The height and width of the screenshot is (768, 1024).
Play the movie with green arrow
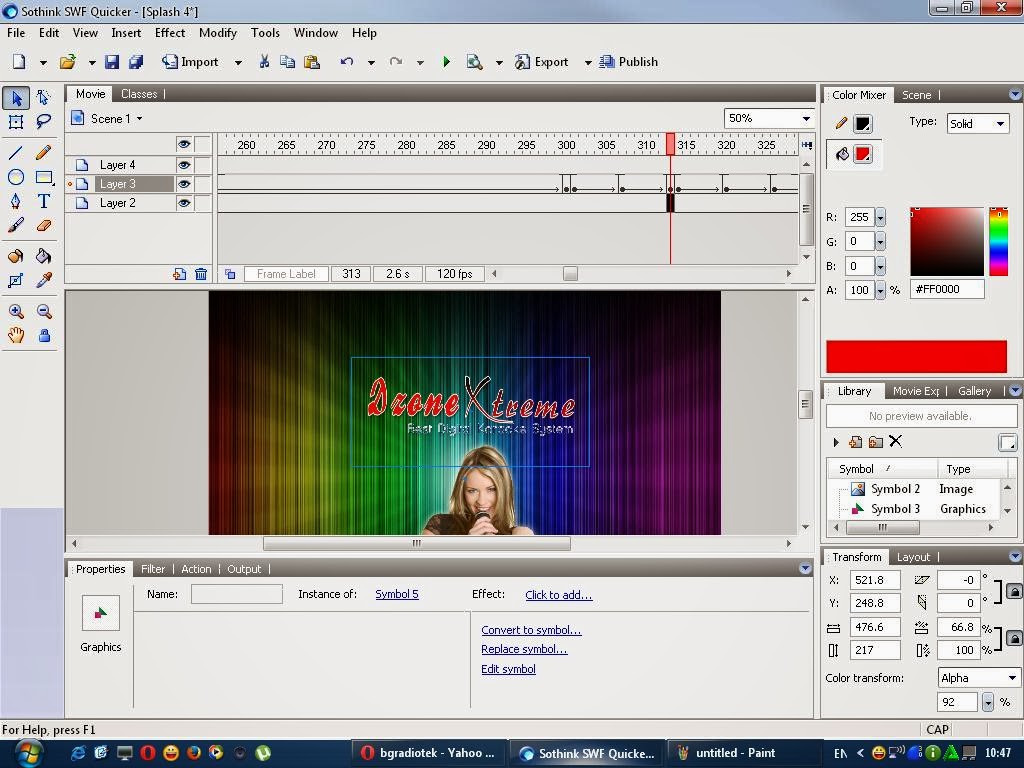pyautogui.click(x=447, y=62)
